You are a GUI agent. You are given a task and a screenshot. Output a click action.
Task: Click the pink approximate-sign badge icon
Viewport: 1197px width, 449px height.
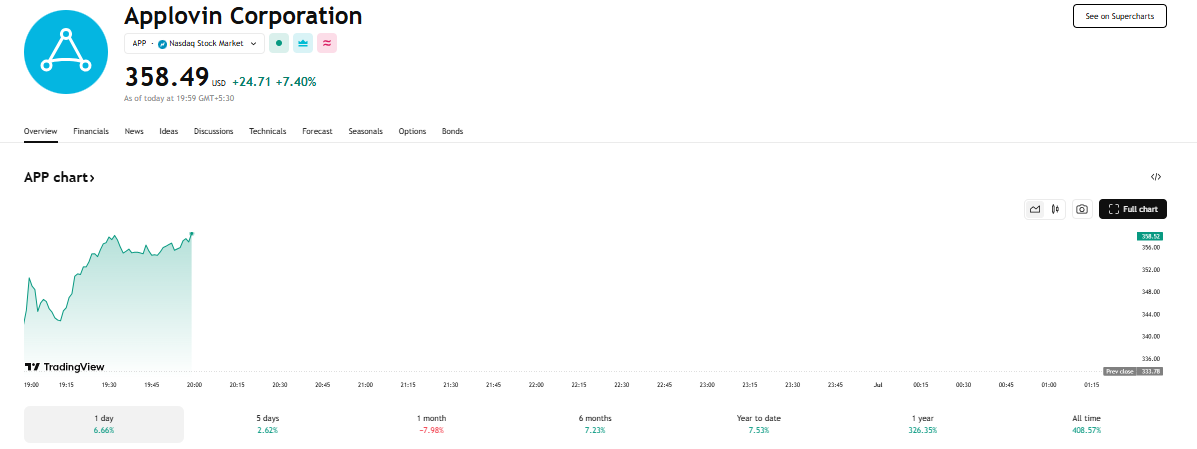pos(327,44)
